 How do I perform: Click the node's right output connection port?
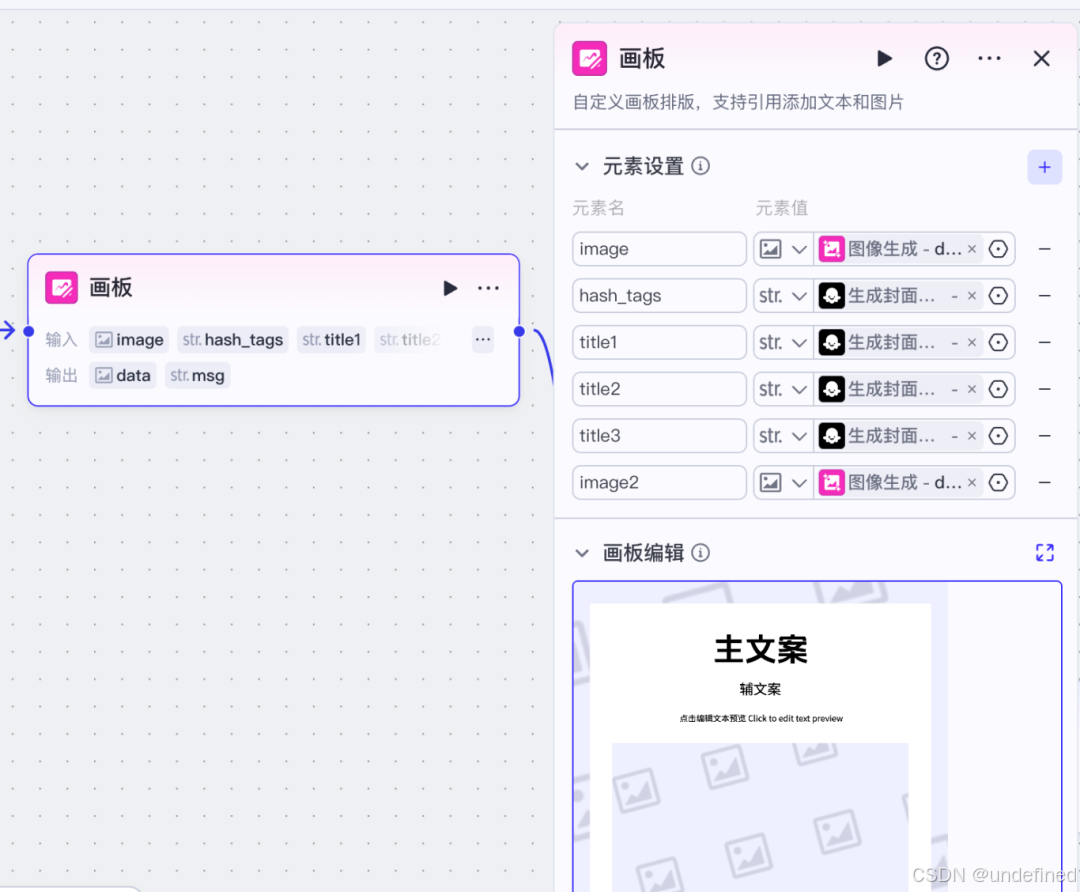(519, 331)
